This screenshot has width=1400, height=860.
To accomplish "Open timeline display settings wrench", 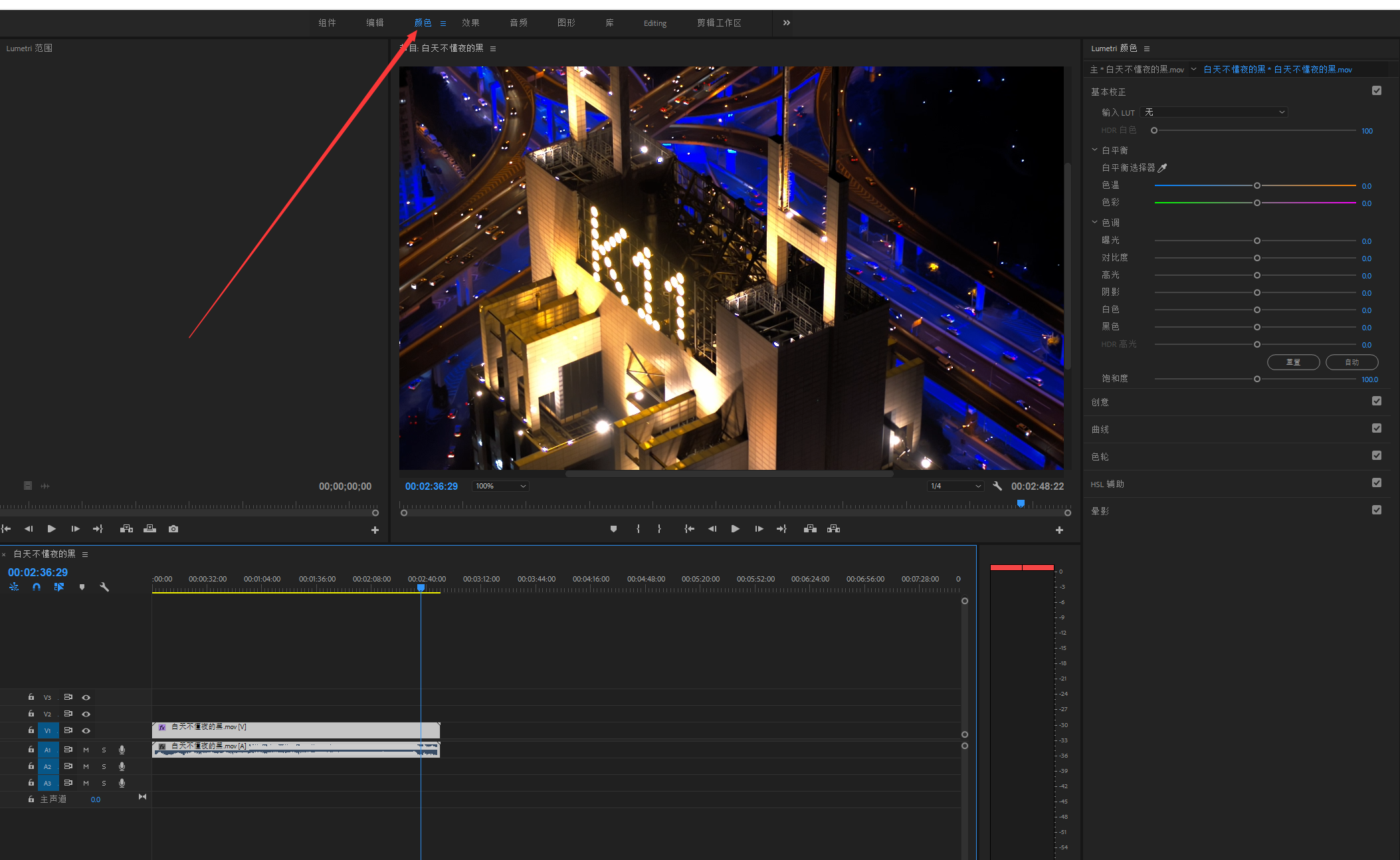I will 104,587.
